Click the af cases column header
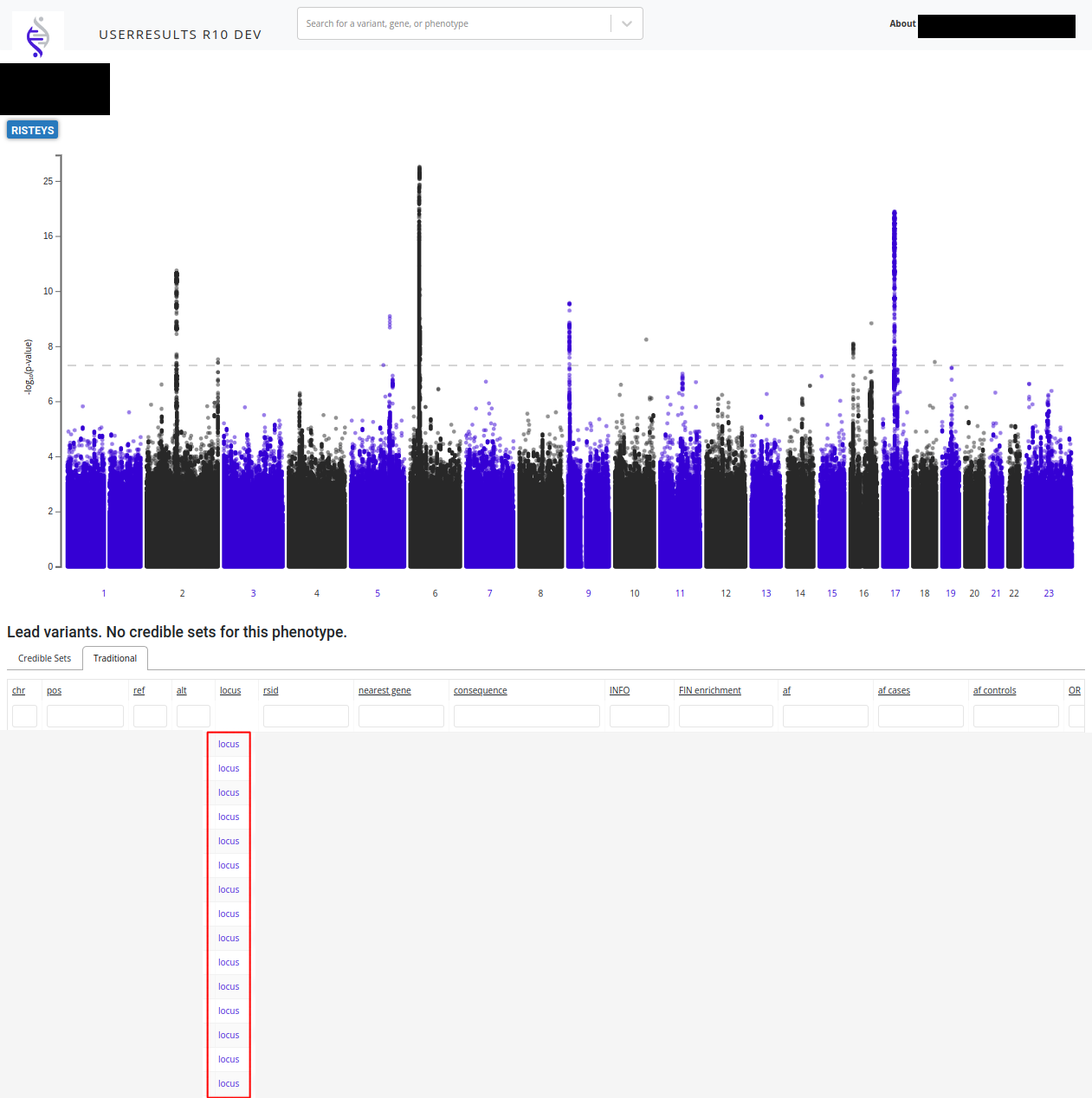Screen dimensions: 1092x1098 894,691
